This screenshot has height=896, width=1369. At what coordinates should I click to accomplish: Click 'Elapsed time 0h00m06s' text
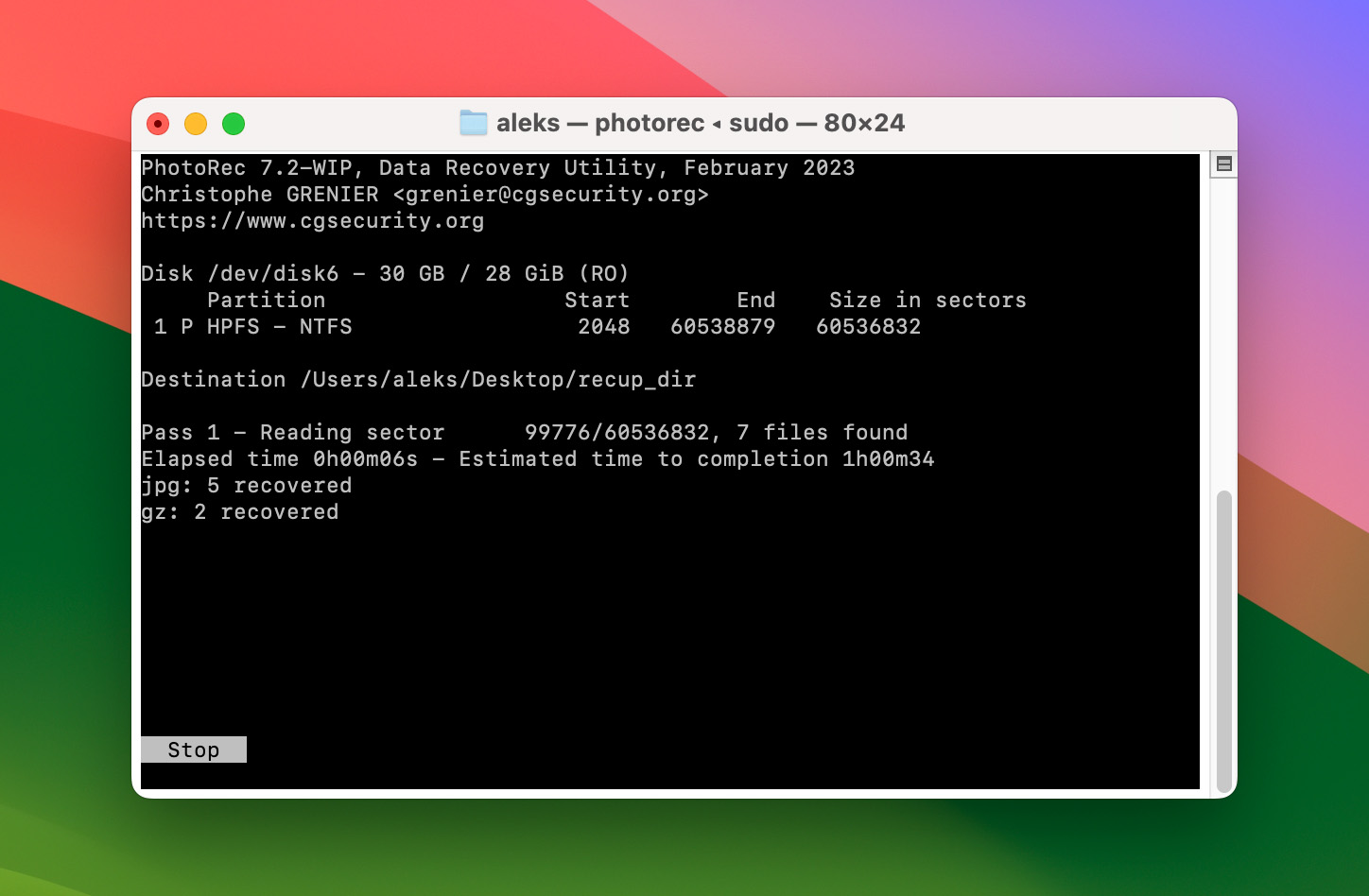pyautogui.click(x=280, y=459)
